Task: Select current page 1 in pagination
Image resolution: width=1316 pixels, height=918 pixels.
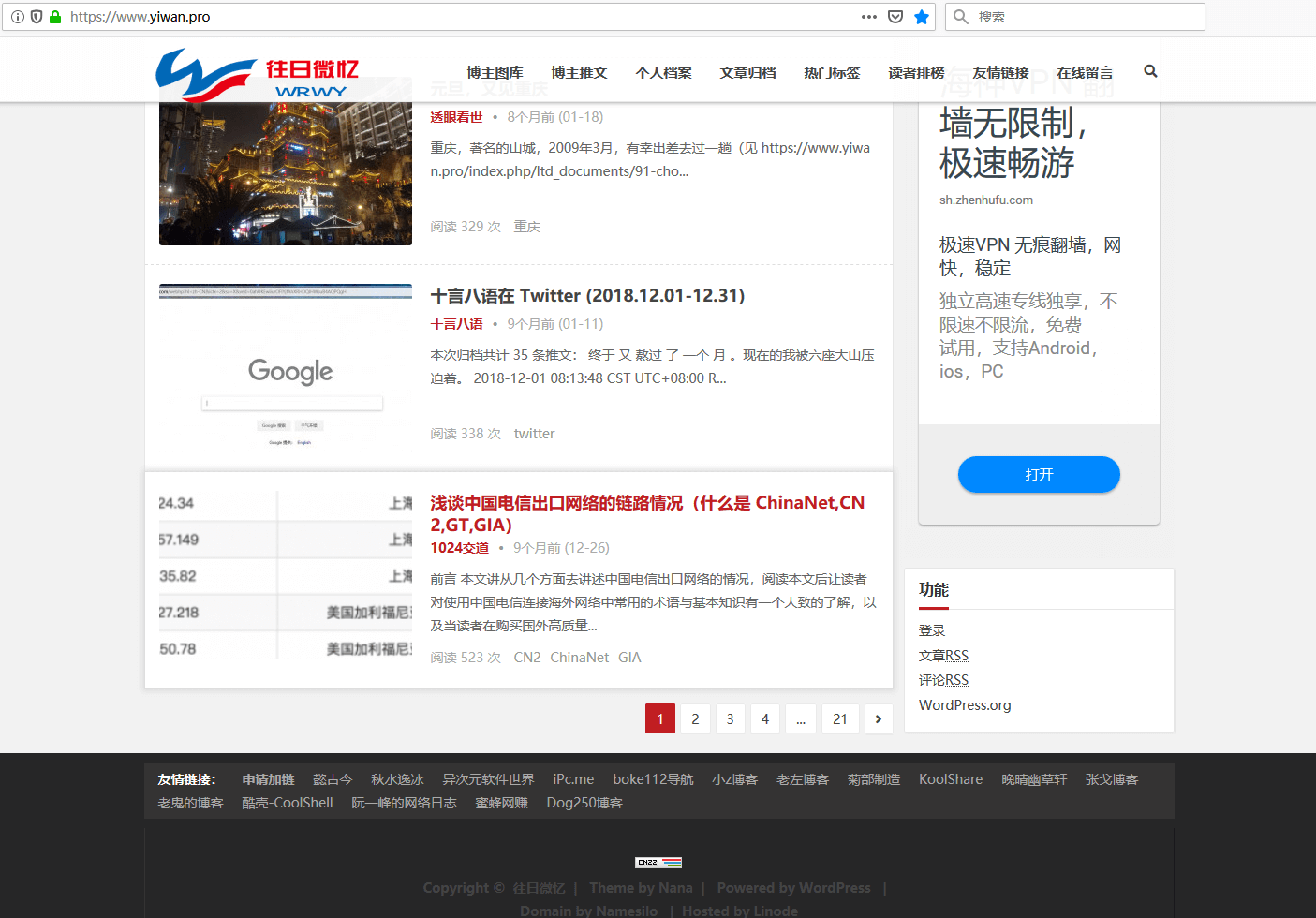Action: coord(660,718)
